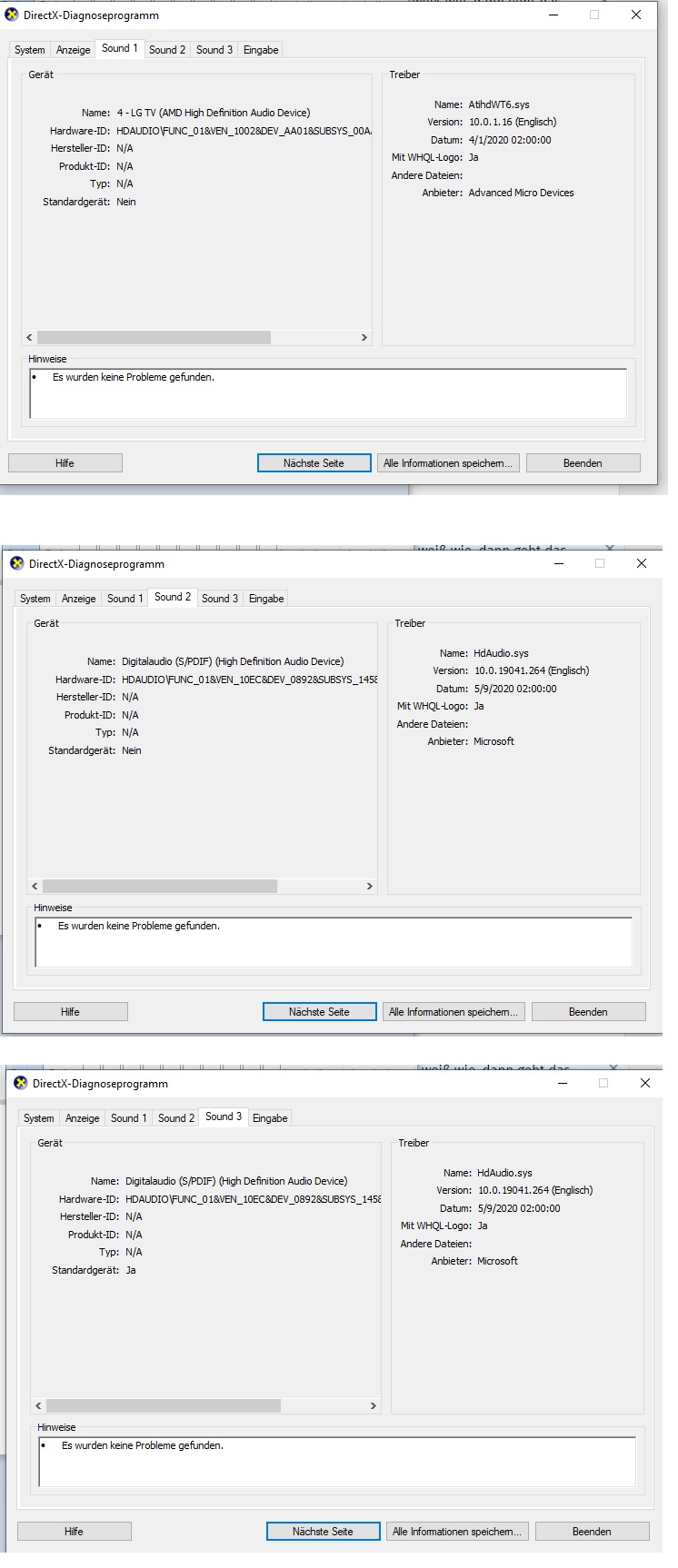Click the right scroll arrow in the top window's Gerät panel
Image resolution: width=678 pixels, height=1568 pixels.
click(x=364, y=338)
